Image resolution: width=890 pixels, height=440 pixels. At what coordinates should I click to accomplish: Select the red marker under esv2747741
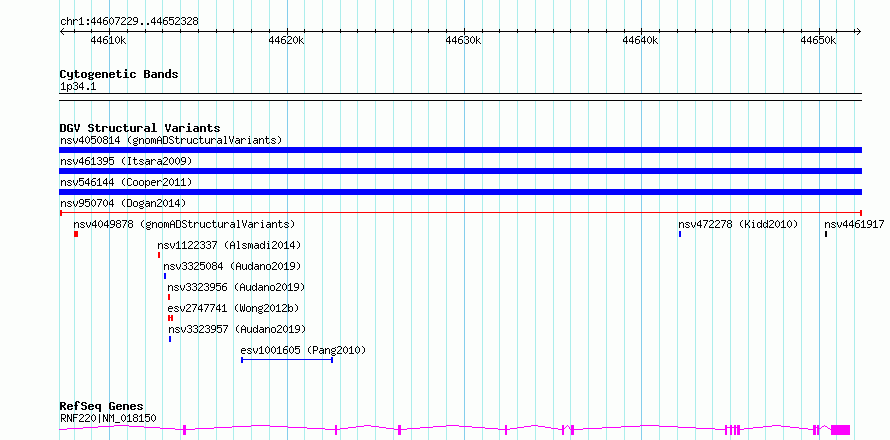point(170,318)
